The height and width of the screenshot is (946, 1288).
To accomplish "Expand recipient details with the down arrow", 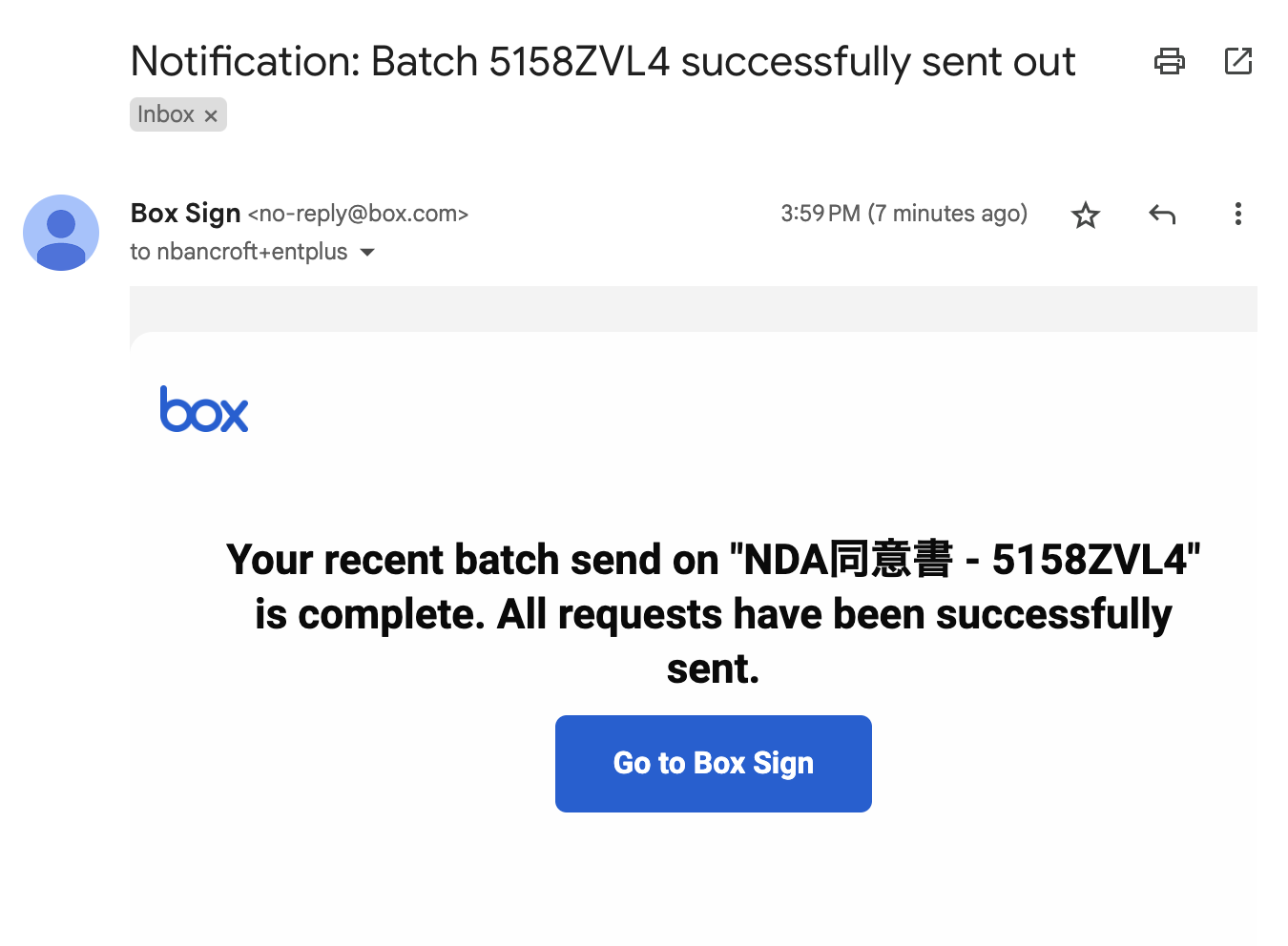I will [367, 253].
